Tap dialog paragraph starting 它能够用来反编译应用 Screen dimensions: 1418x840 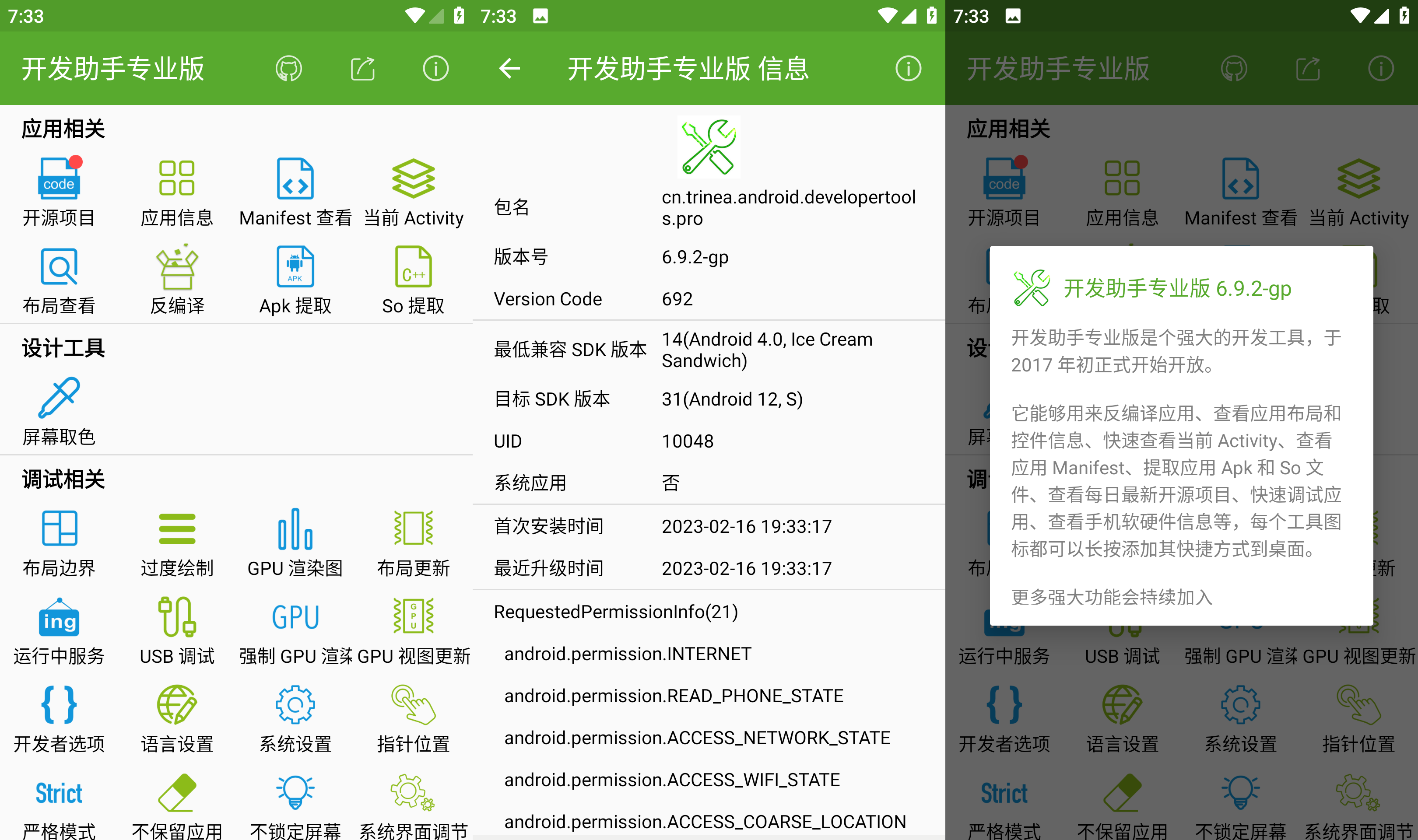[x=1176, y=481]
